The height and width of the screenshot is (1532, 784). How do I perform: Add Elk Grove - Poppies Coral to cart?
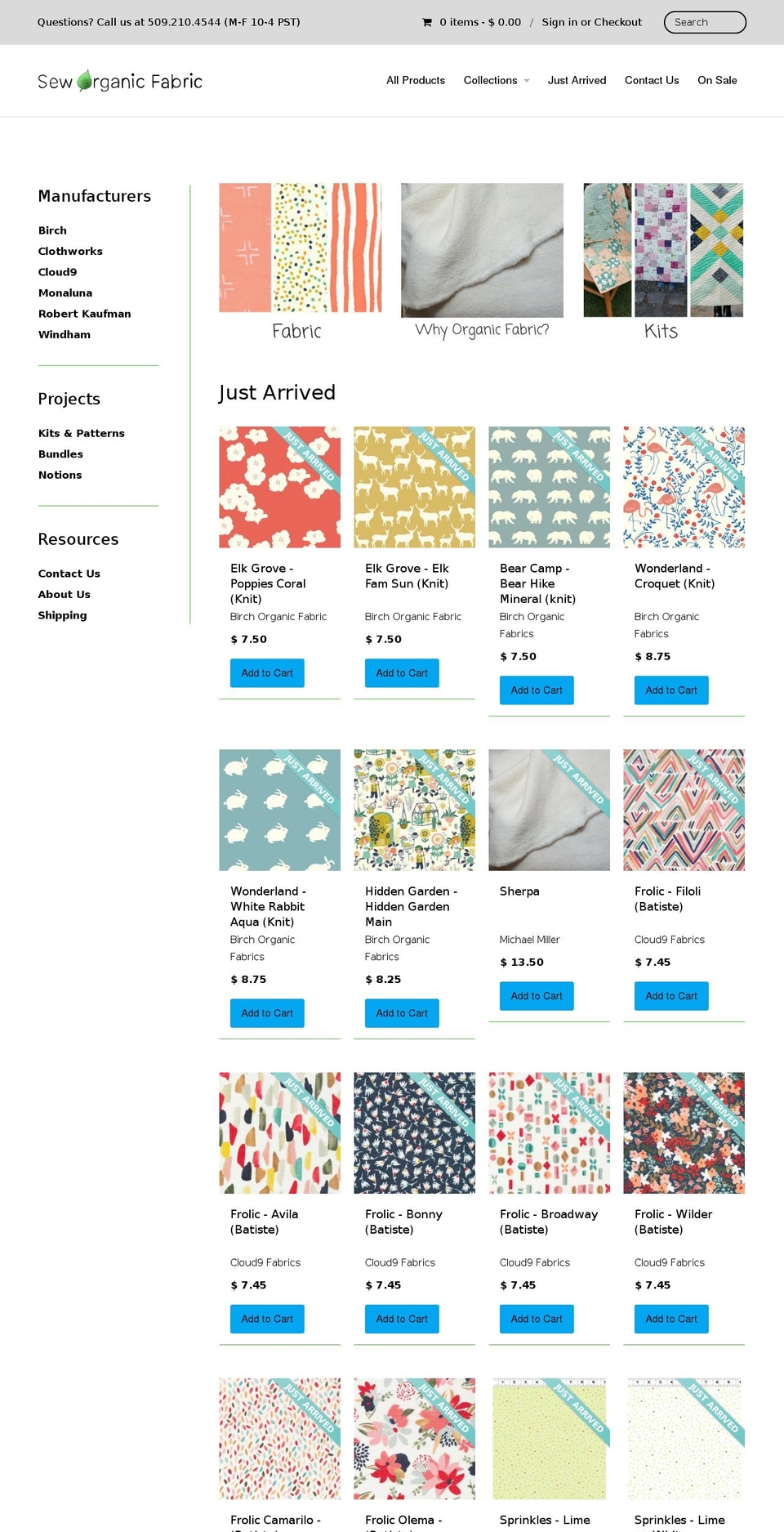[267, 672]
